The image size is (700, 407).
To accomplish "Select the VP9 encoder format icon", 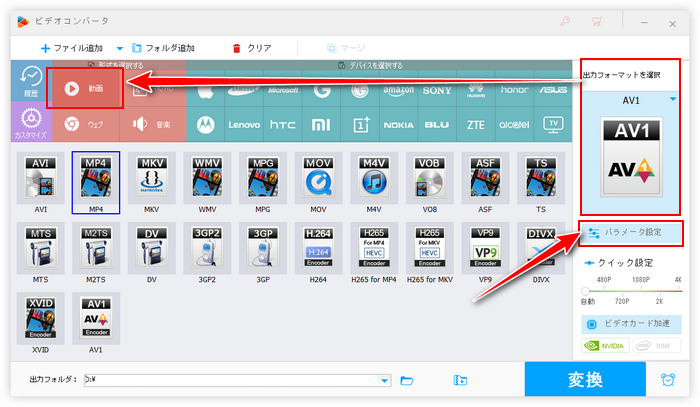I will point(485,248).
